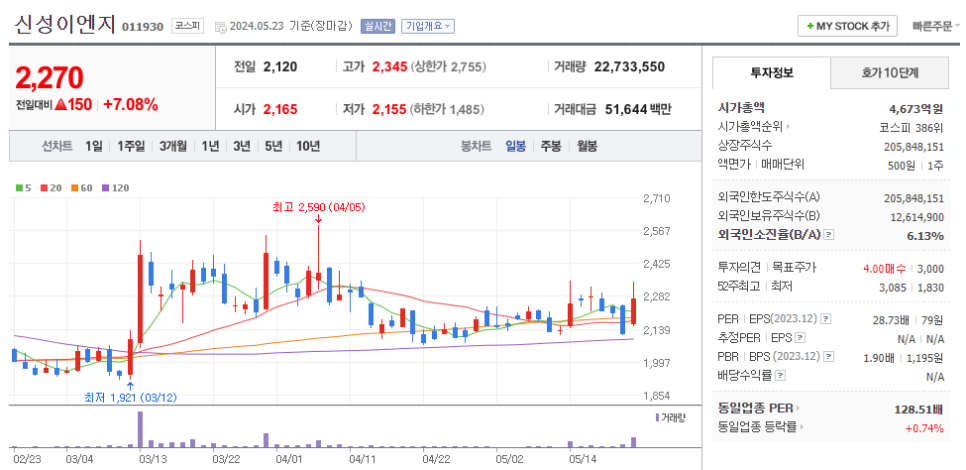Click the 외국인보유주식수 value 12,614,900
The width and height of the screenshot is (966, 470).
(917, 216)
